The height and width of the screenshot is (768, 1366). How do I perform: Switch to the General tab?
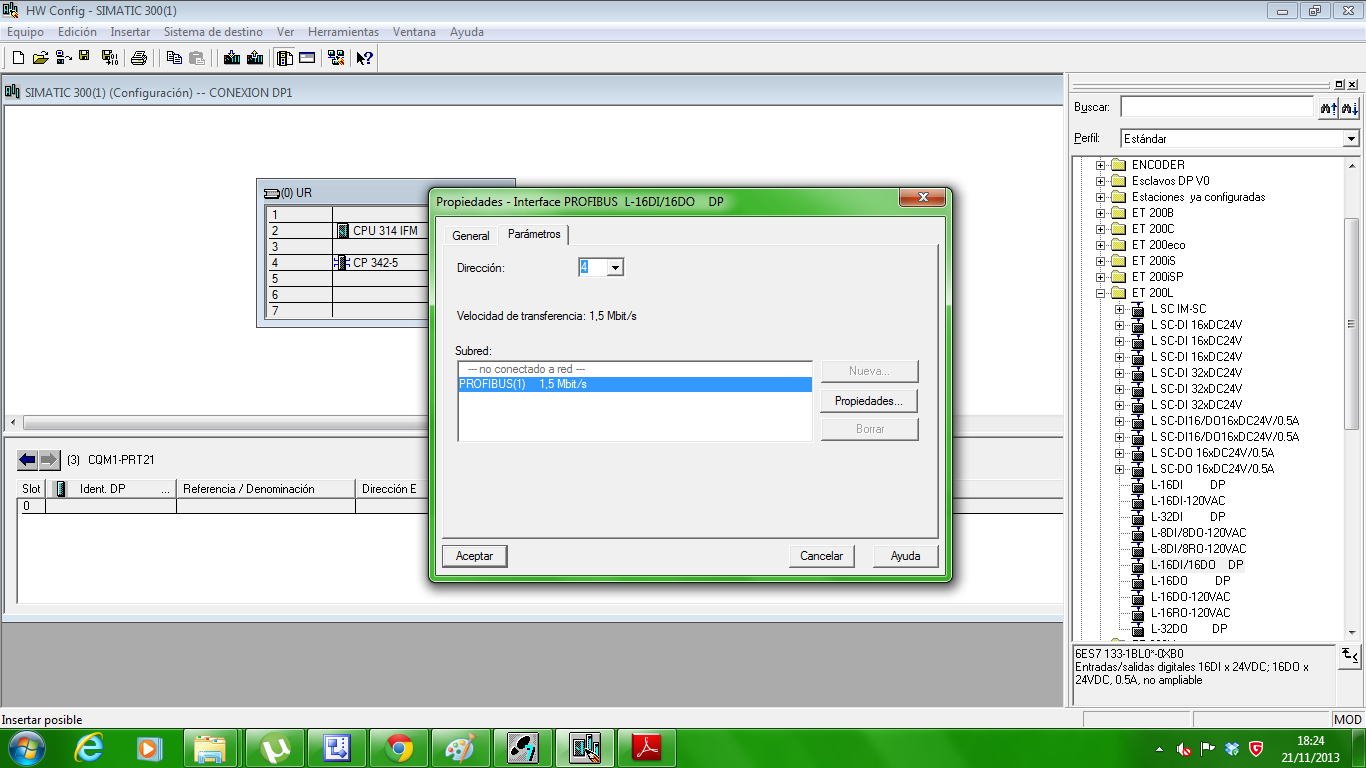[x=471, y=236]
